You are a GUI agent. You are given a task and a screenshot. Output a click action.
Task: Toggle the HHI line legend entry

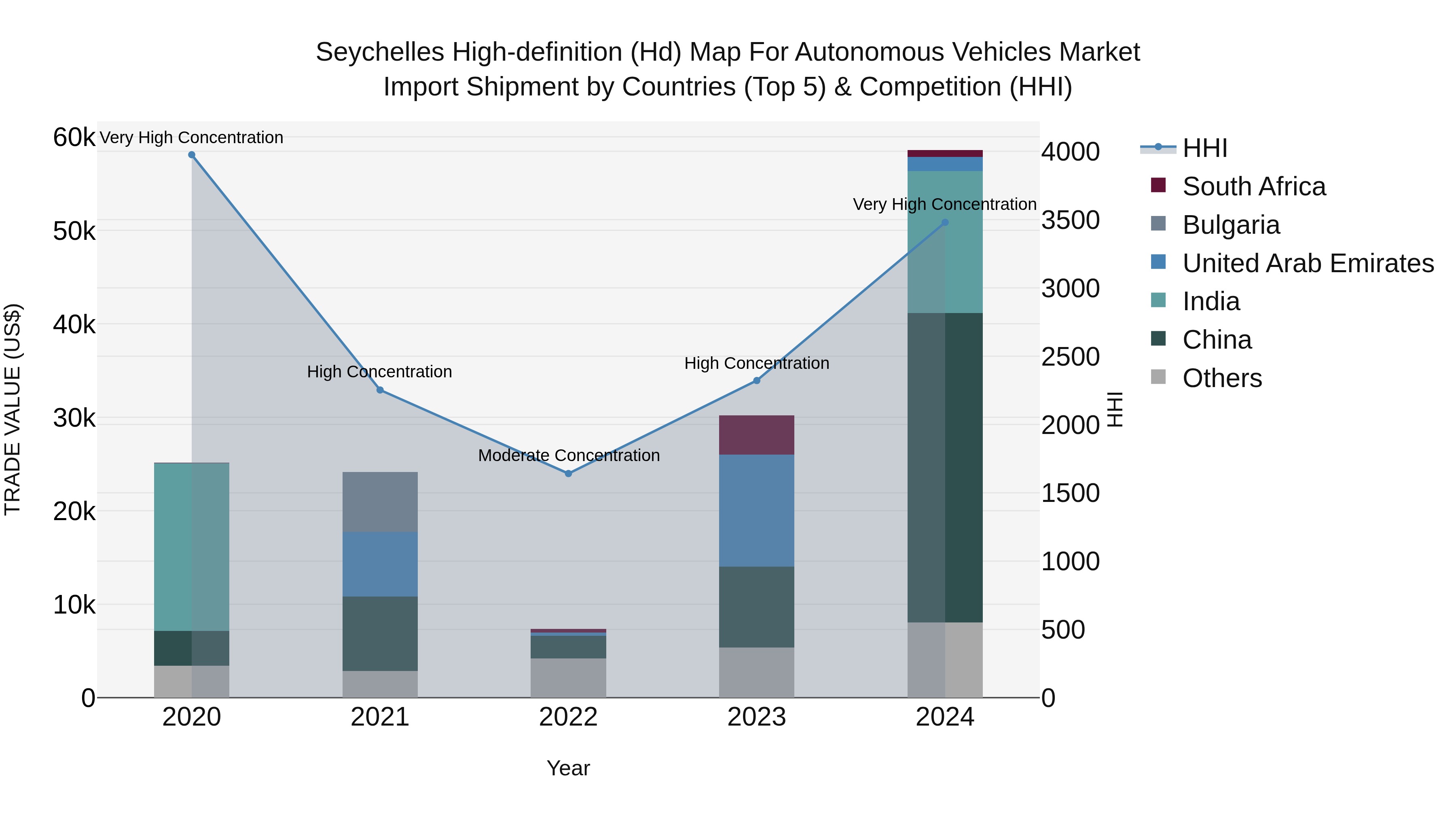click(1184, 148)
